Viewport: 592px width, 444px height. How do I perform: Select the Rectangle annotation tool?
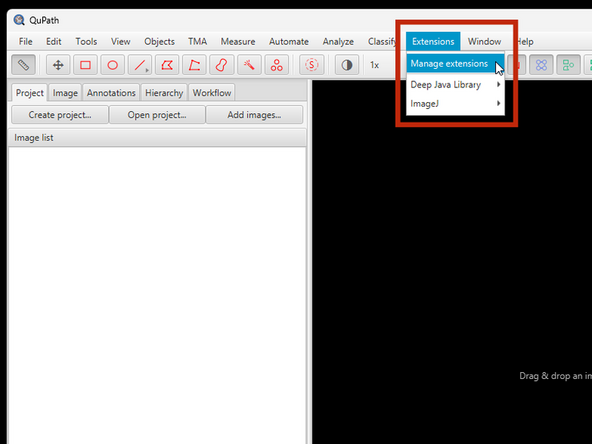click(85, 65)
